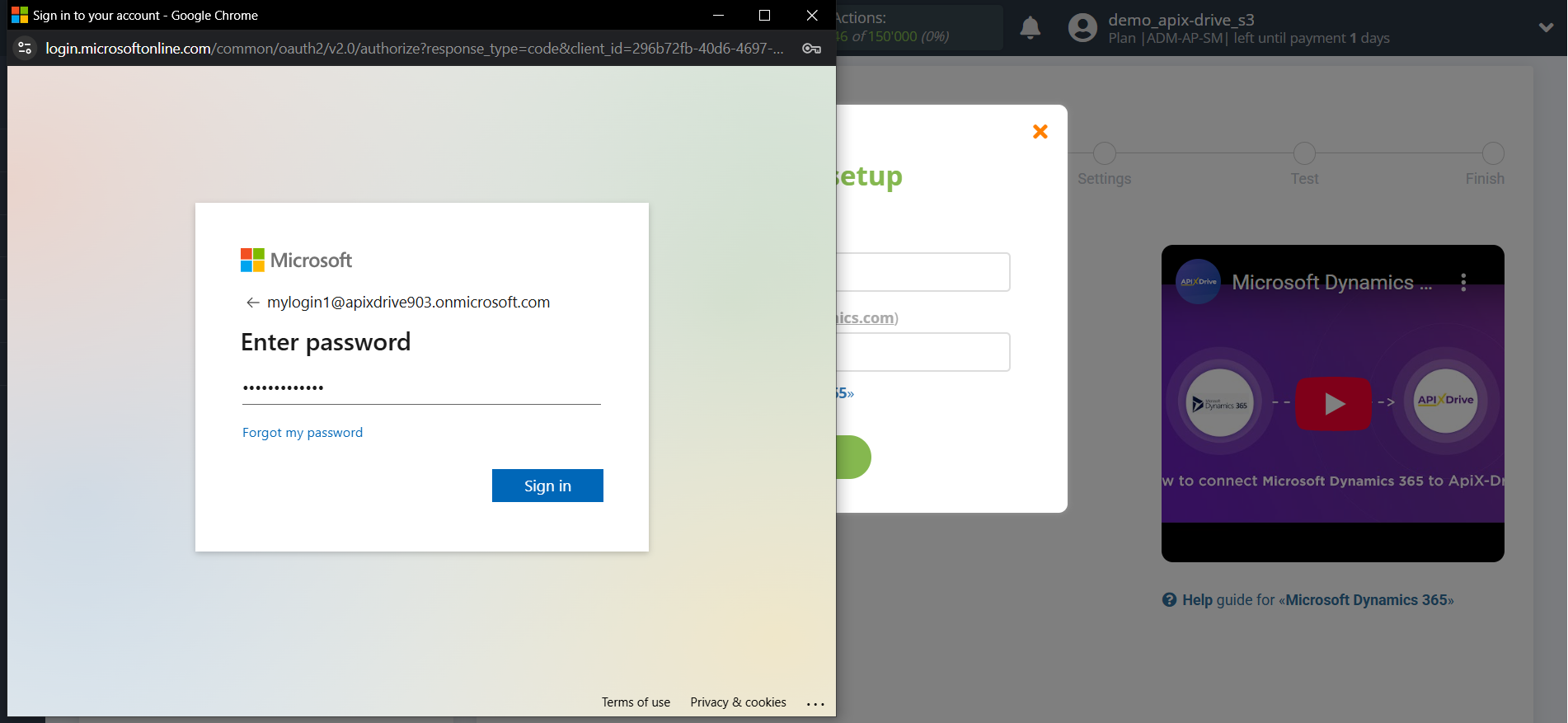Click the user avatar icon in ApiX-Drive header
The width and height of the screenshot is (1568, 723).
click(x=1082, y=28)
